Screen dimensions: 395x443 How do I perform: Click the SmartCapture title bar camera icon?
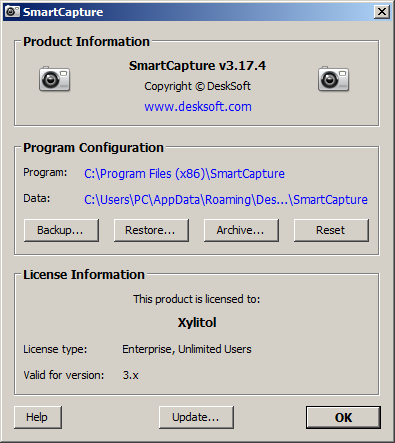(x=12, y=12)
